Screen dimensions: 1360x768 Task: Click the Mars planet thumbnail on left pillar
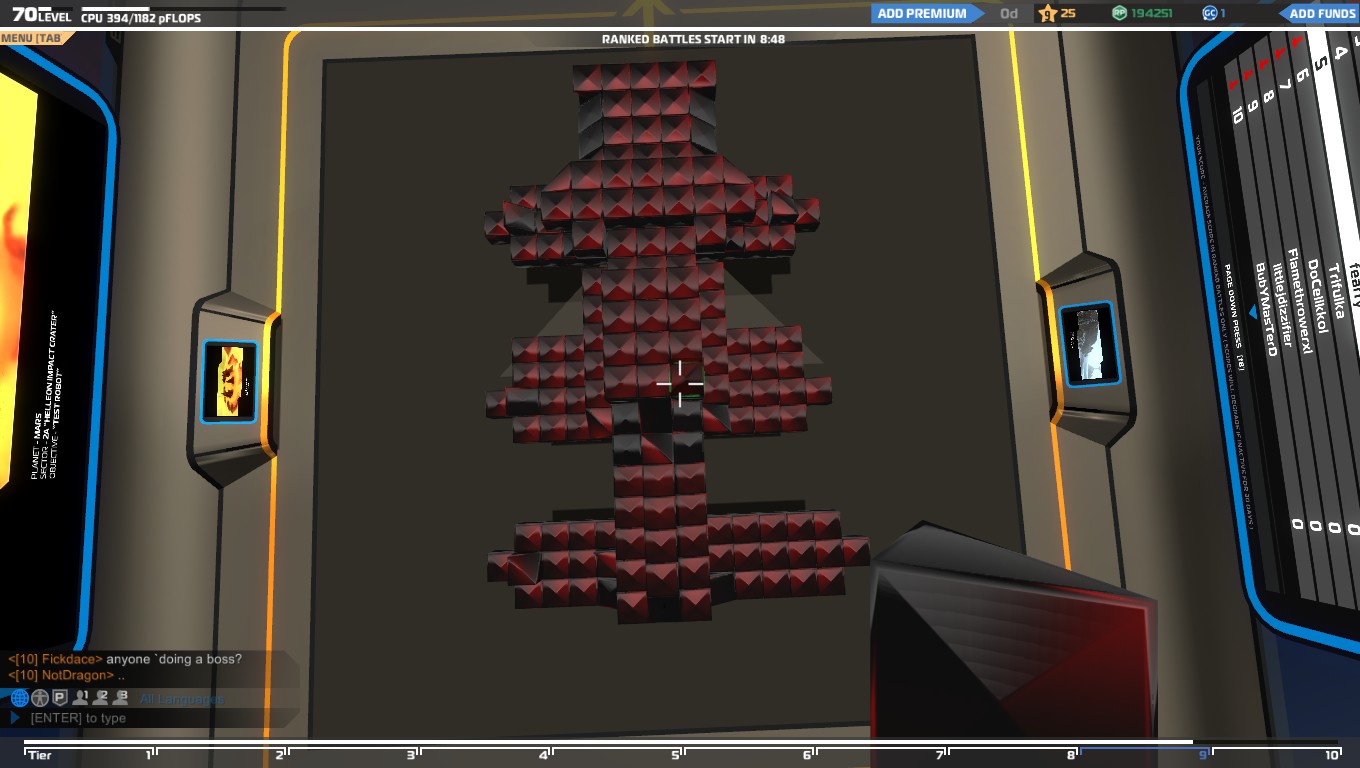[230, 382]
